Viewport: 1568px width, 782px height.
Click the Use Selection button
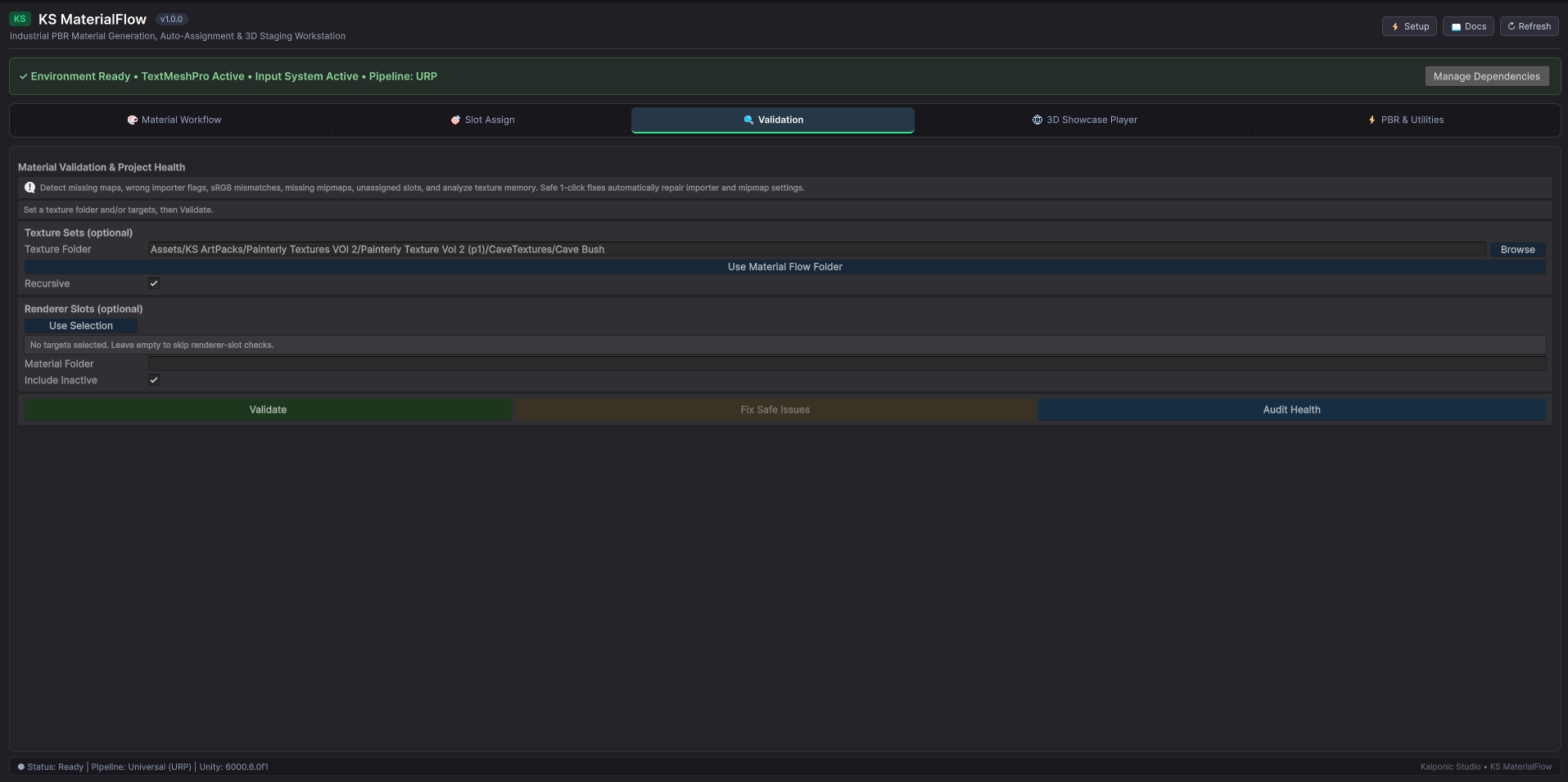[81, 326]
